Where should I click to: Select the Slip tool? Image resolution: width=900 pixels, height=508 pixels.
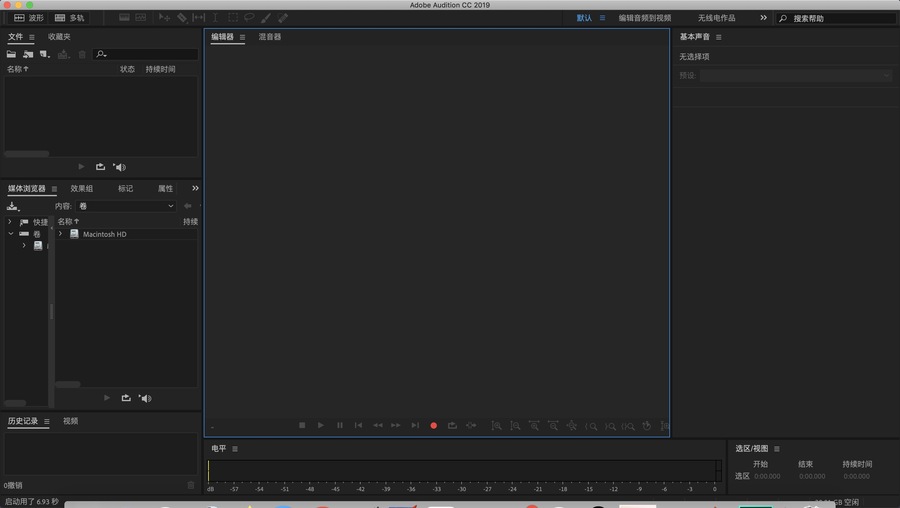(199, 18)
